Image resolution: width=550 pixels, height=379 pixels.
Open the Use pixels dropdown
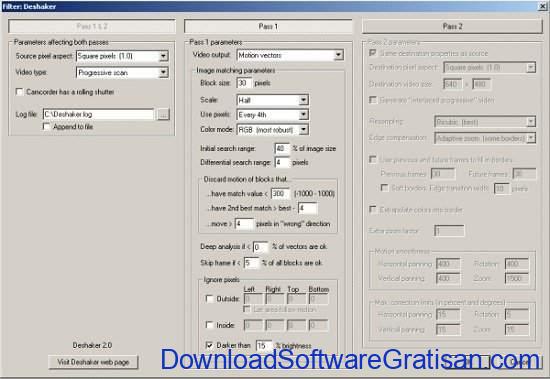273,115
